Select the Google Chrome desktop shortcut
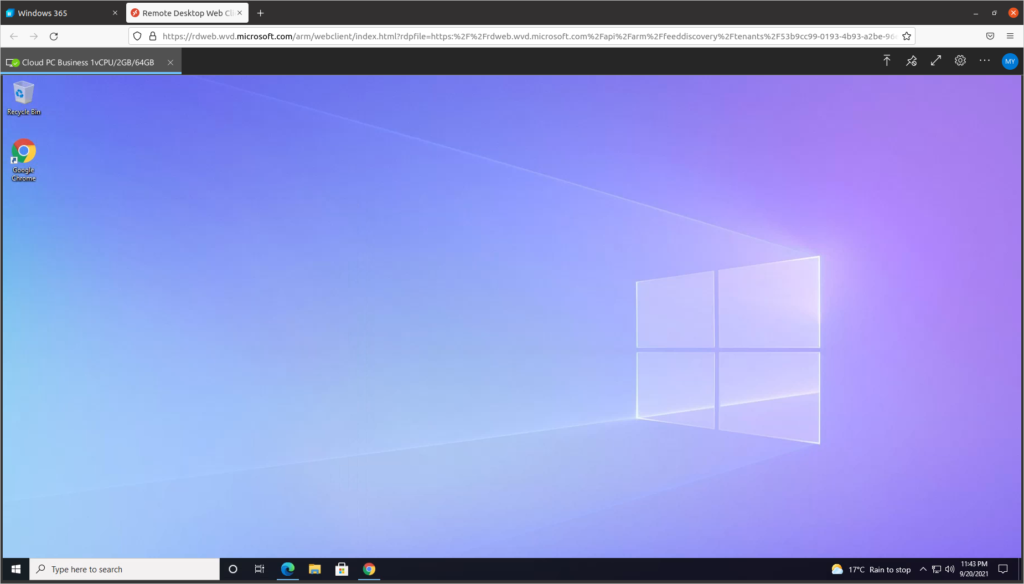 (x=24, y=160)
